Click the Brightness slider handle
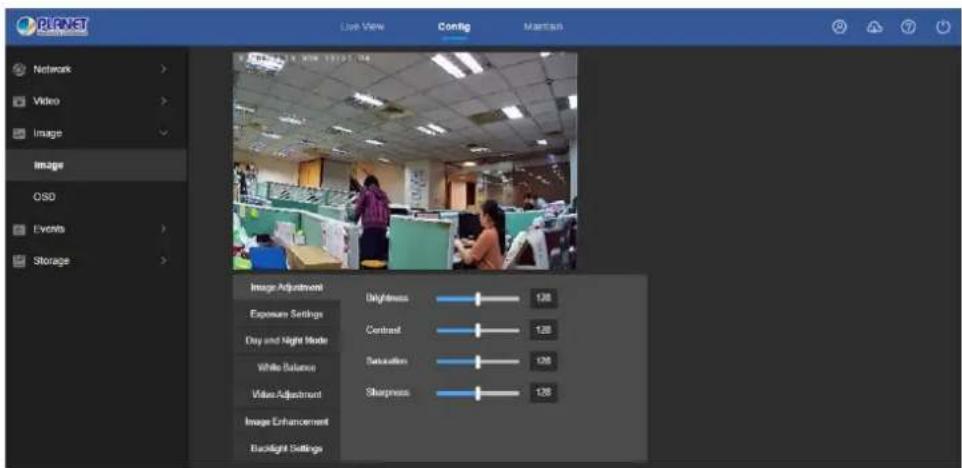Viewport: 962px width, 468px height. 478,299
